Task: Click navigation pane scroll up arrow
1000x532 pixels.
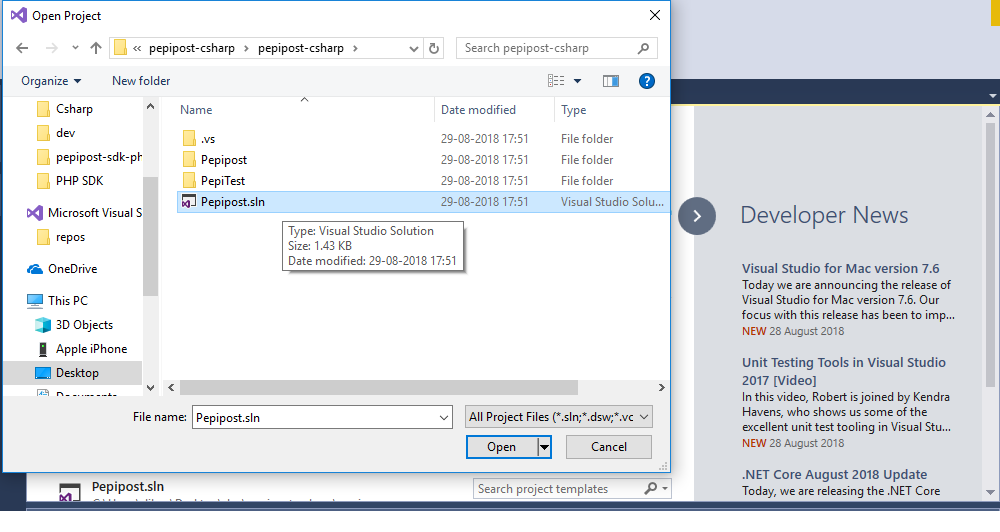Action: coord(151,107)
